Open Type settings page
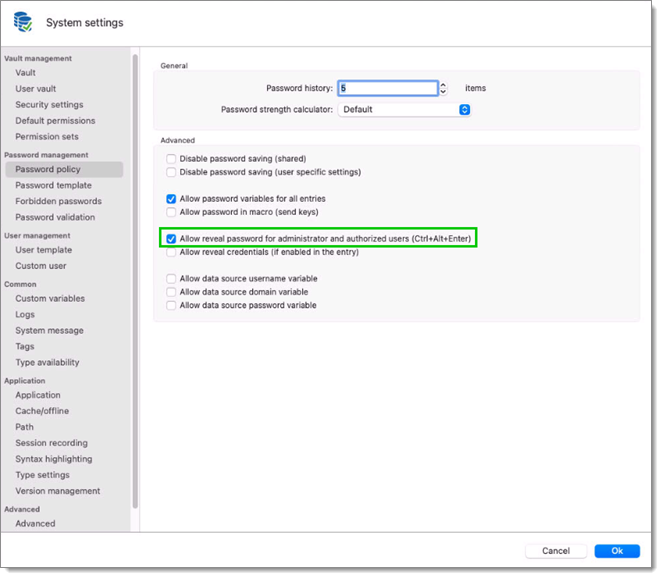 pos(42,475)
